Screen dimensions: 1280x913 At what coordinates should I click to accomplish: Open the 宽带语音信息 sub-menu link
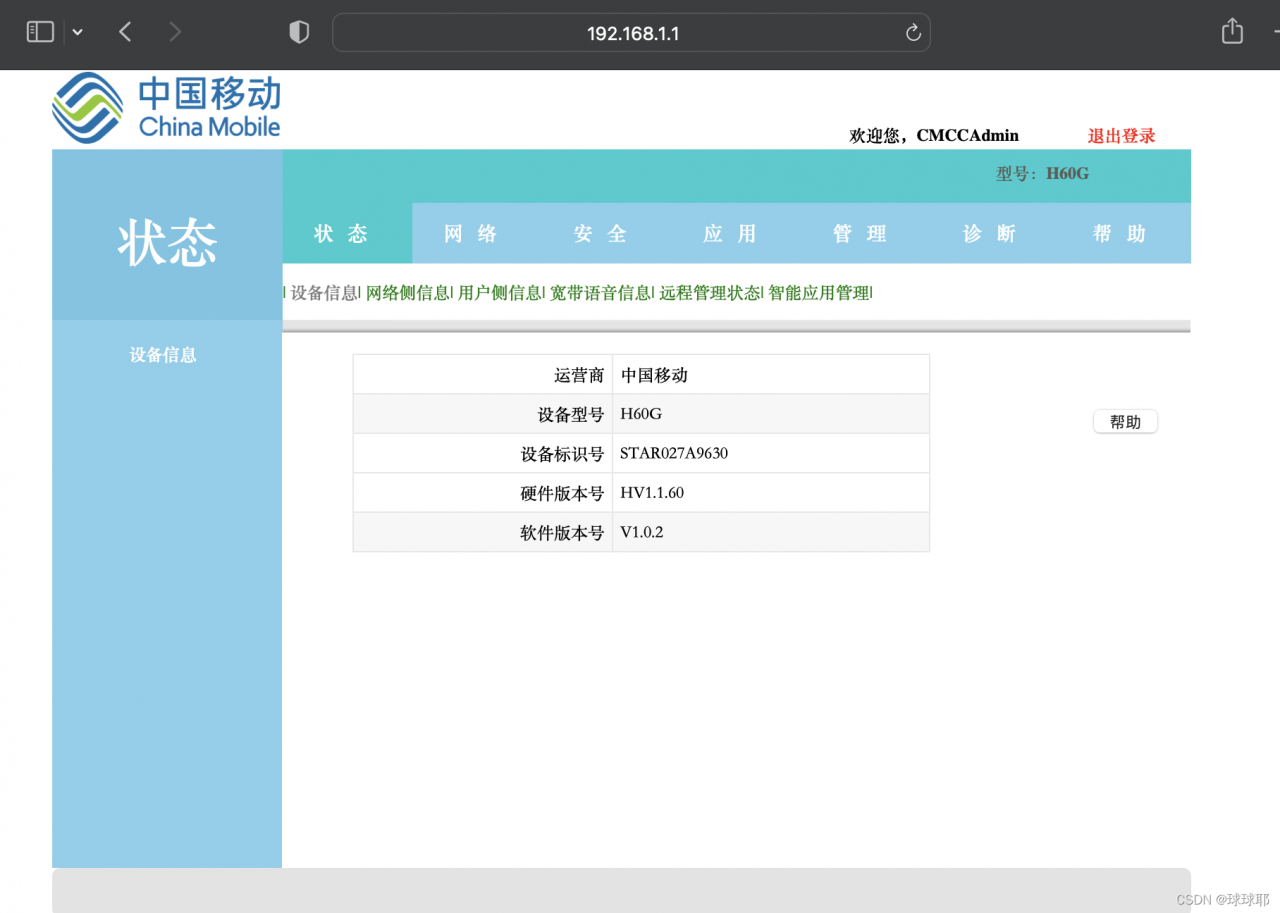tap(601, 293)
